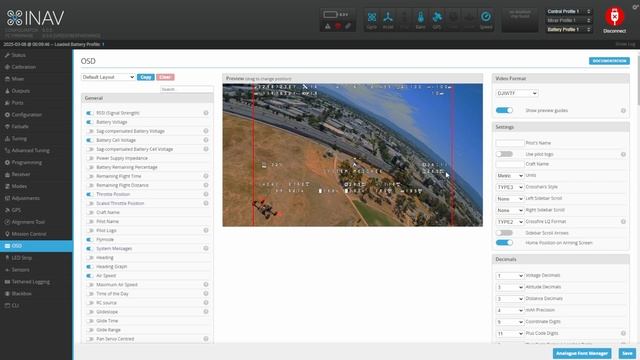Viewport: 640px width, 360px height.
Task: Click help icon for Pilot Logo
Action: tap(206, 230)
